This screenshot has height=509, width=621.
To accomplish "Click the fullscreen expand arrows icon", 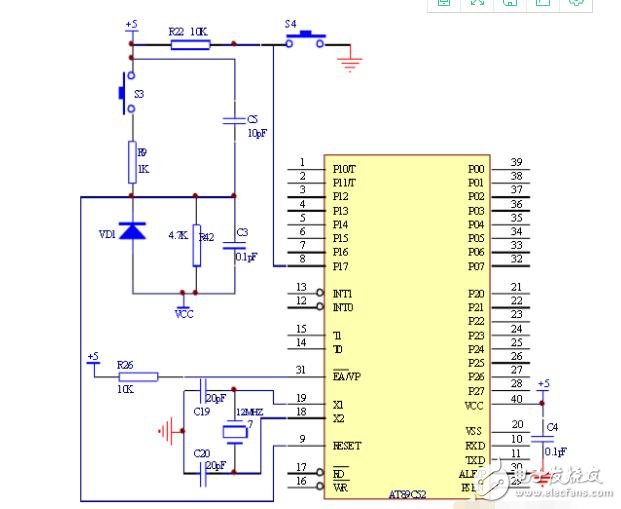I will (x=478, y=3).
